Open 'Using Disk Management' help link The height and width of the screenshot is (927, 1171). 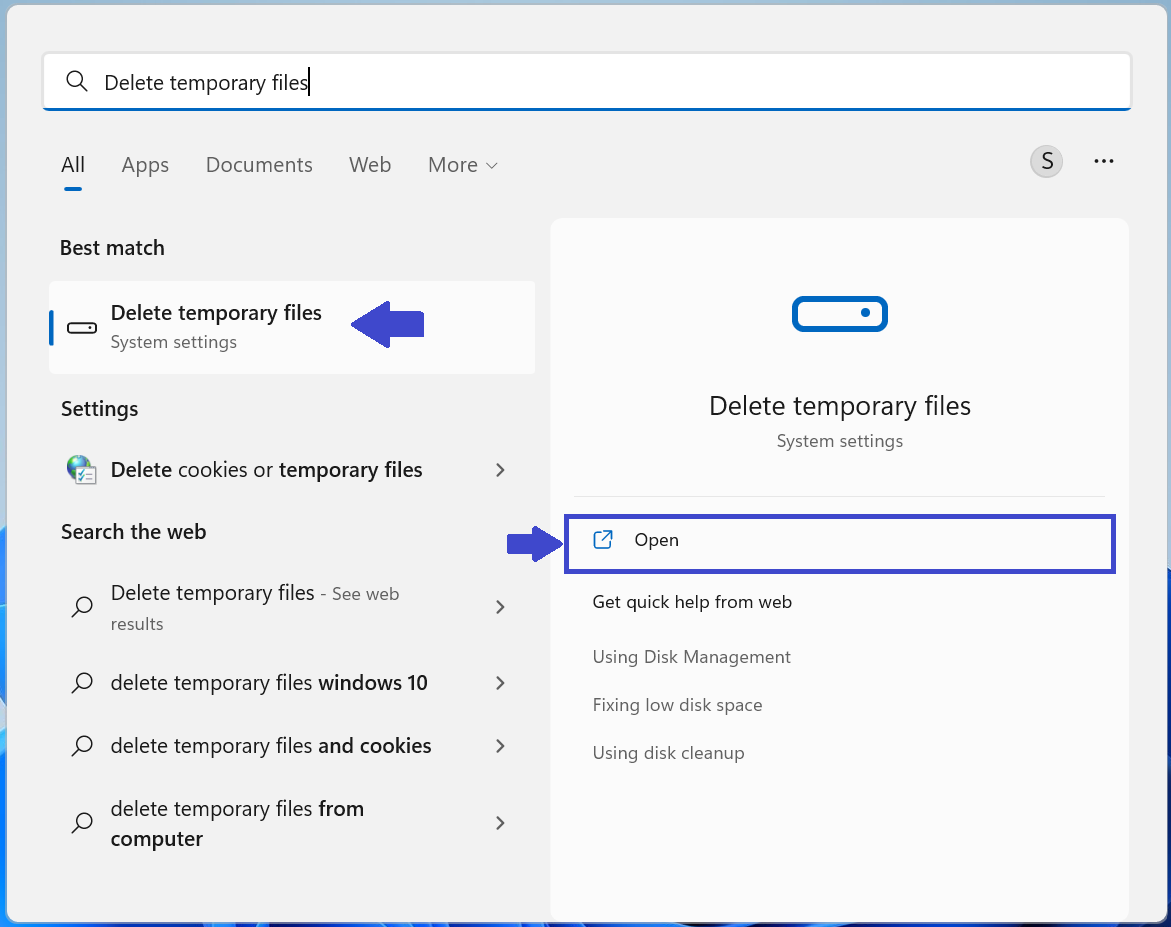coord(691,657)
